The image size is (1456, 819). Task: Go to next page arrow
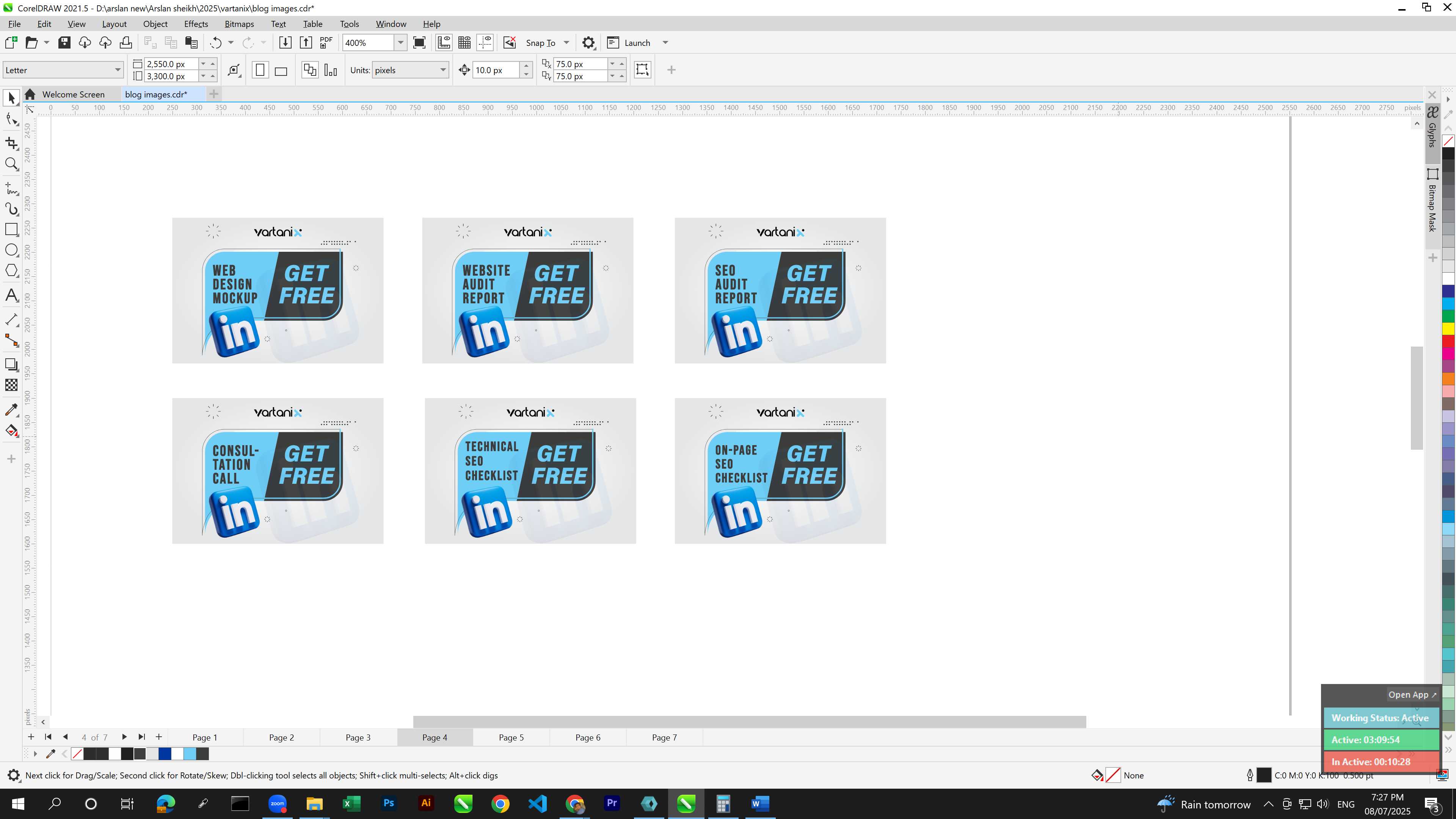tap(124, 737)
